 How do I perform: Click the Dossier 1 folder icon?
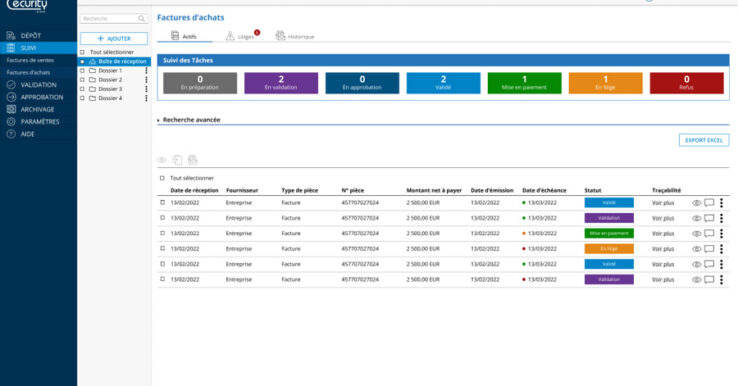click(x=93, y=71)
